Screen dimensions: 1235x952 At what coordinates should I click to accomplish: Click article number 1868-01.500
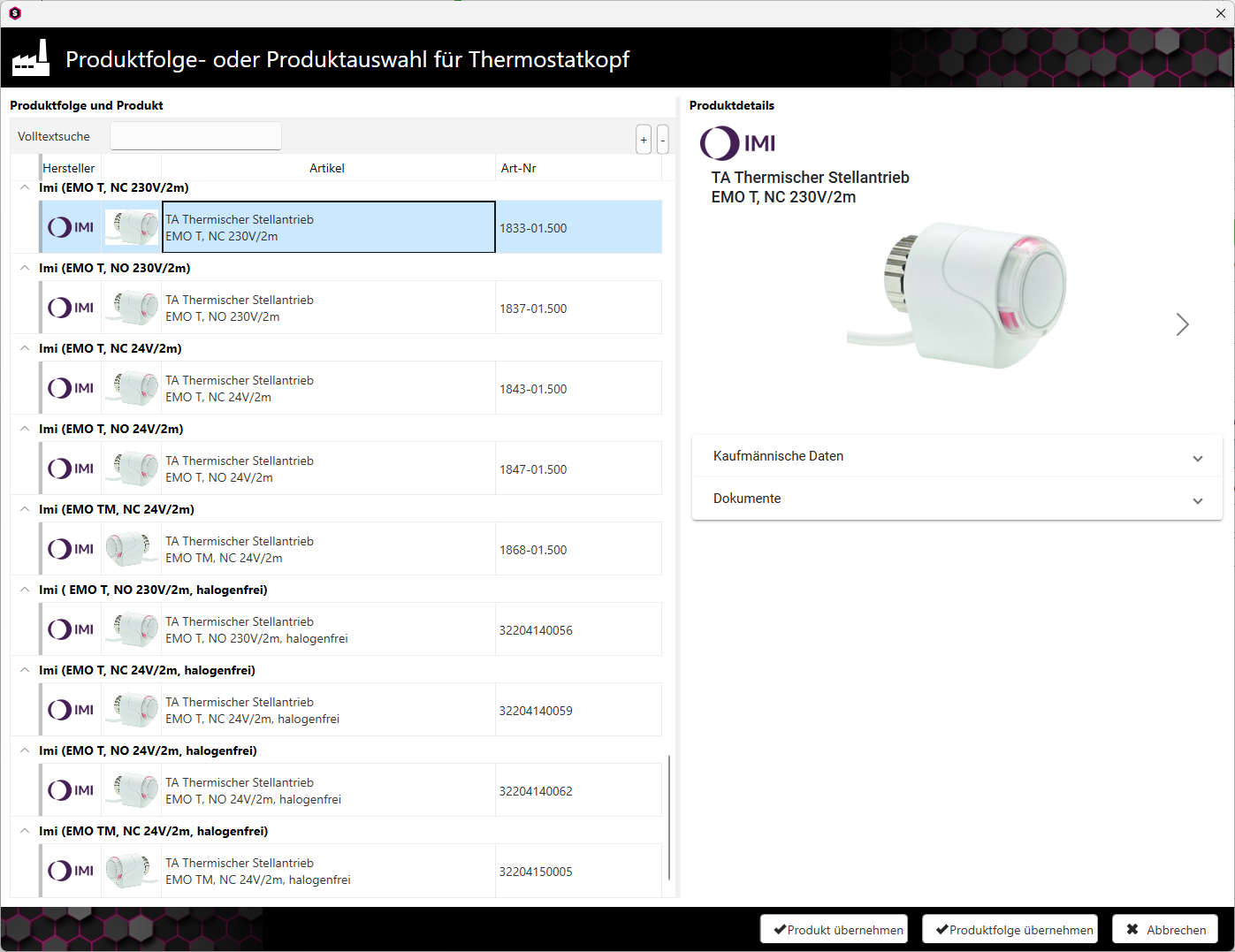click(x=533, y=550)
